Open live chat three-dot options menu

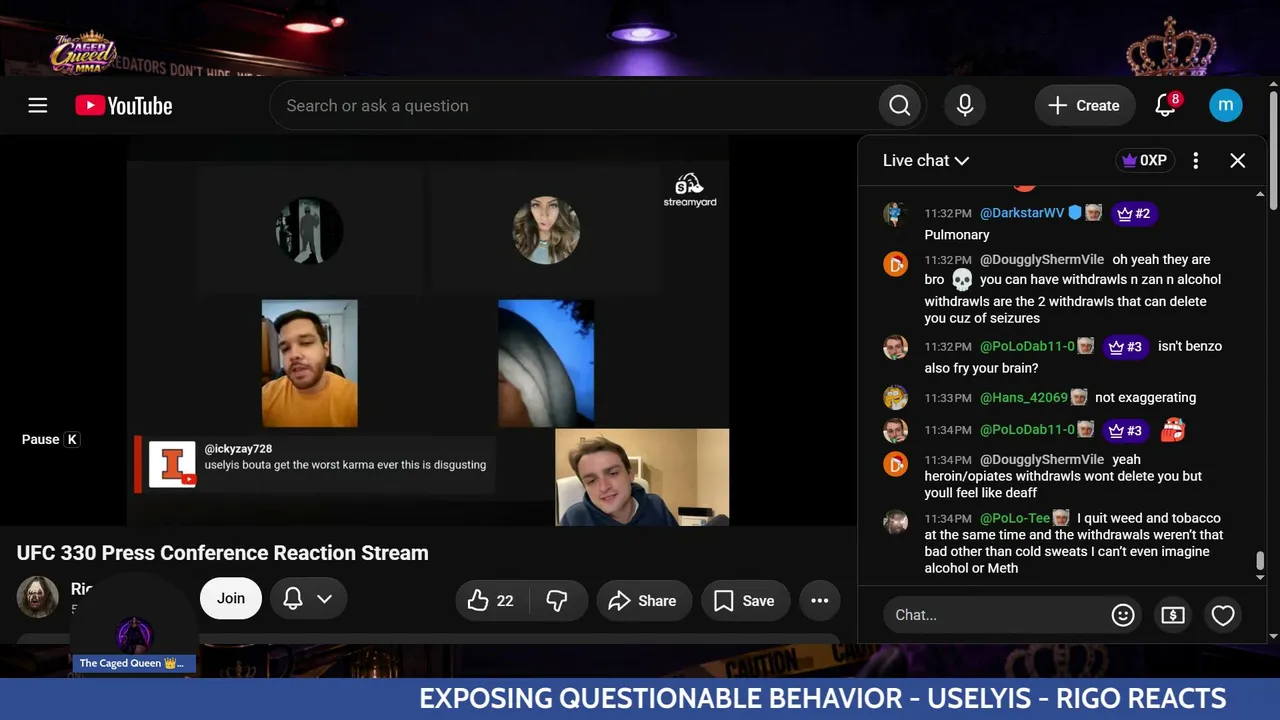pyautogui.click(x=1196, y=160)
